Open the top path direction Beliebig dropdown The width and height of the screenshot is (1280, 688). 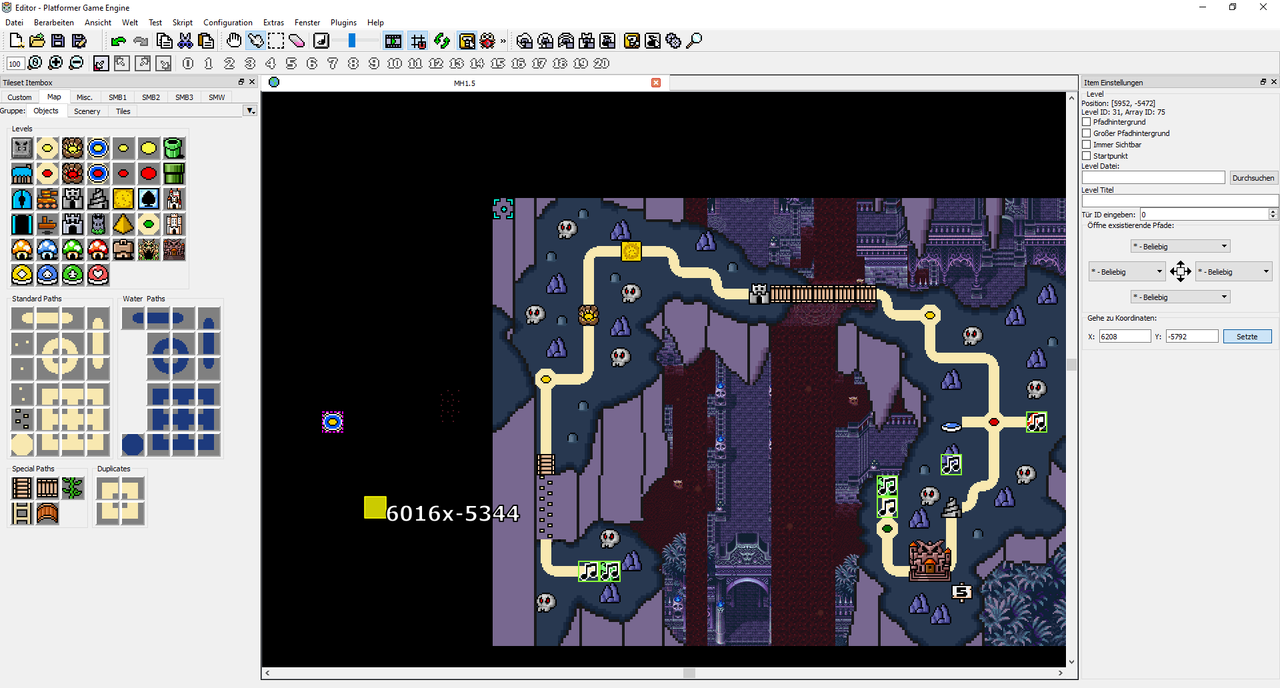pos(1179,246)
